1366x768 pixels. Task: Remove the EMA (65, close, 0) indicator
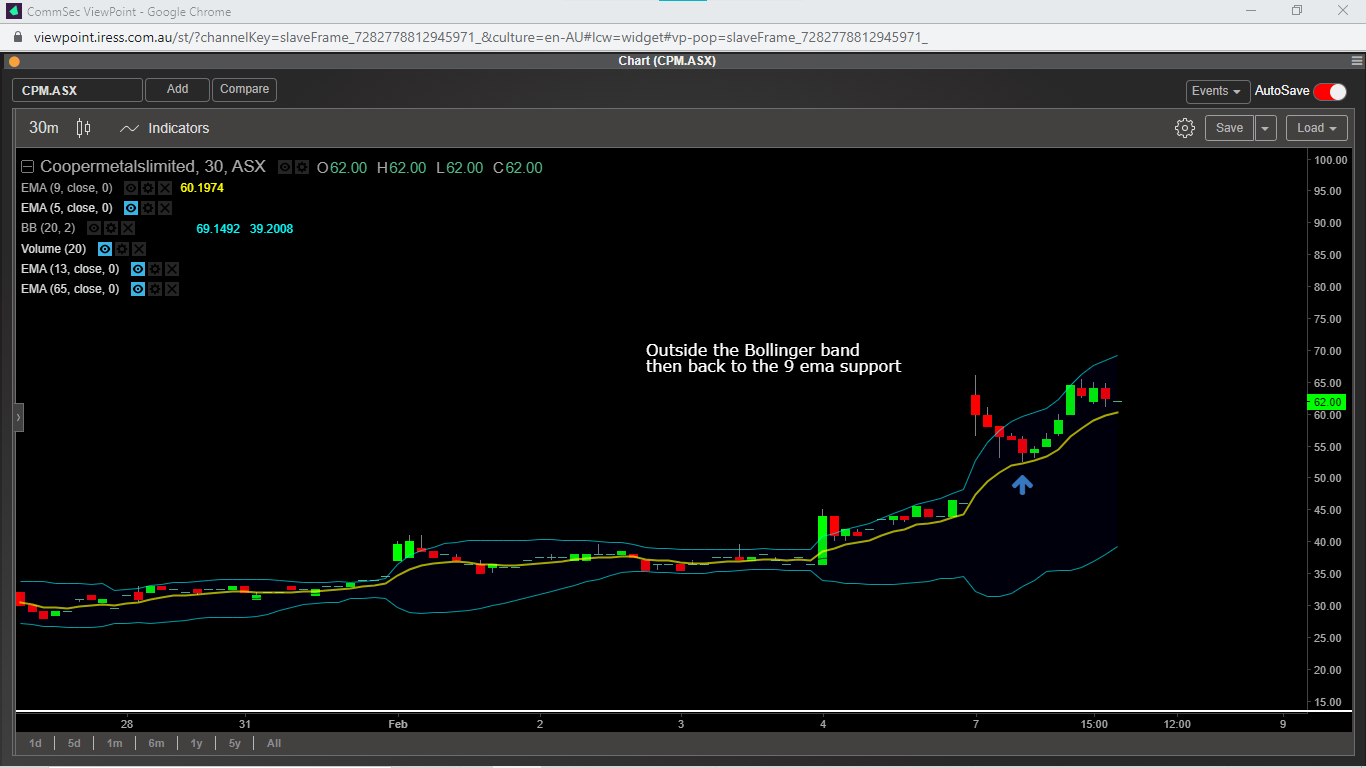click(172, 289)
